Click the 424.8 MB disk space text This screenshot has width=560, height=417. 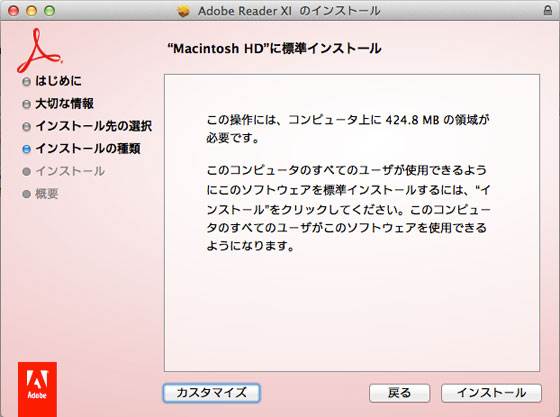pyautogui.click(x=412, y=120)
